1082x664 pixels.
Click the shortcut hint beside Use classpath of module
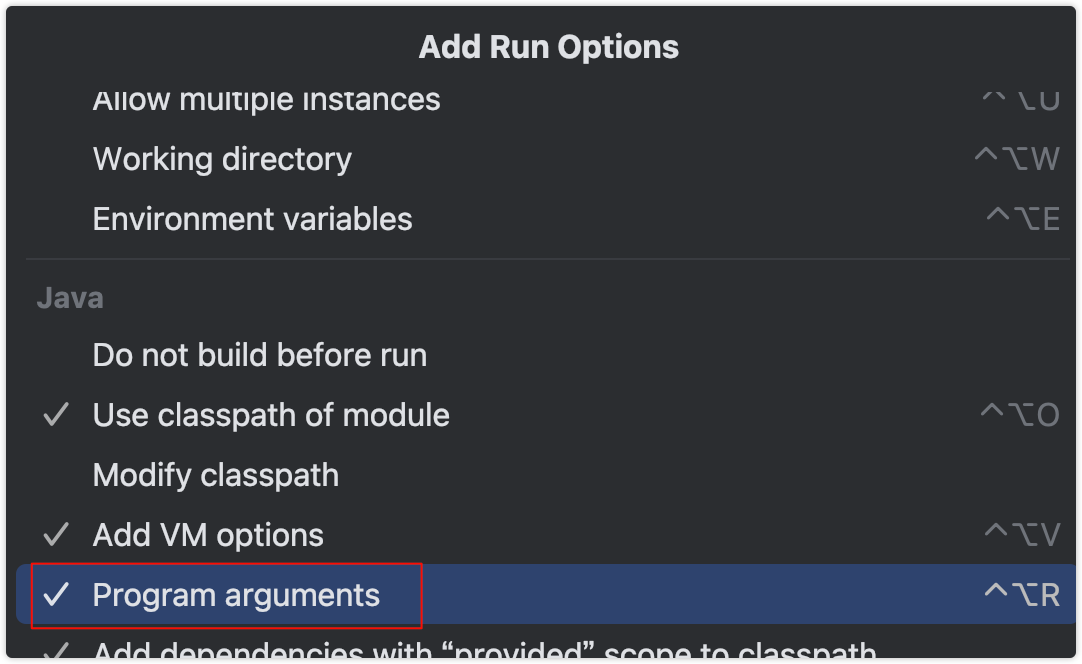[1020, 416]
